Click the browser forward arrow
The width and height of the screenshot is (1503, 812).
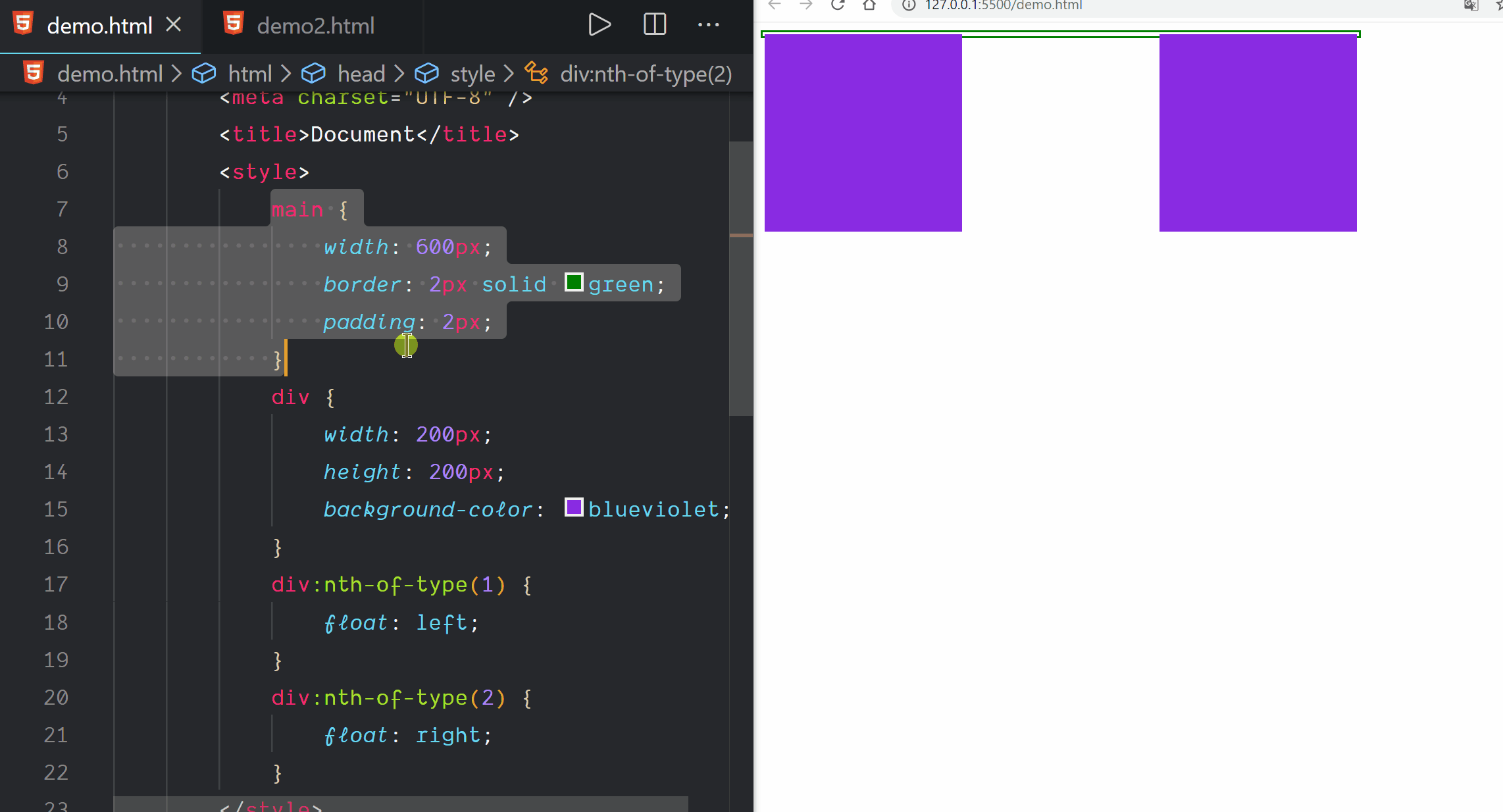[806, 5]
